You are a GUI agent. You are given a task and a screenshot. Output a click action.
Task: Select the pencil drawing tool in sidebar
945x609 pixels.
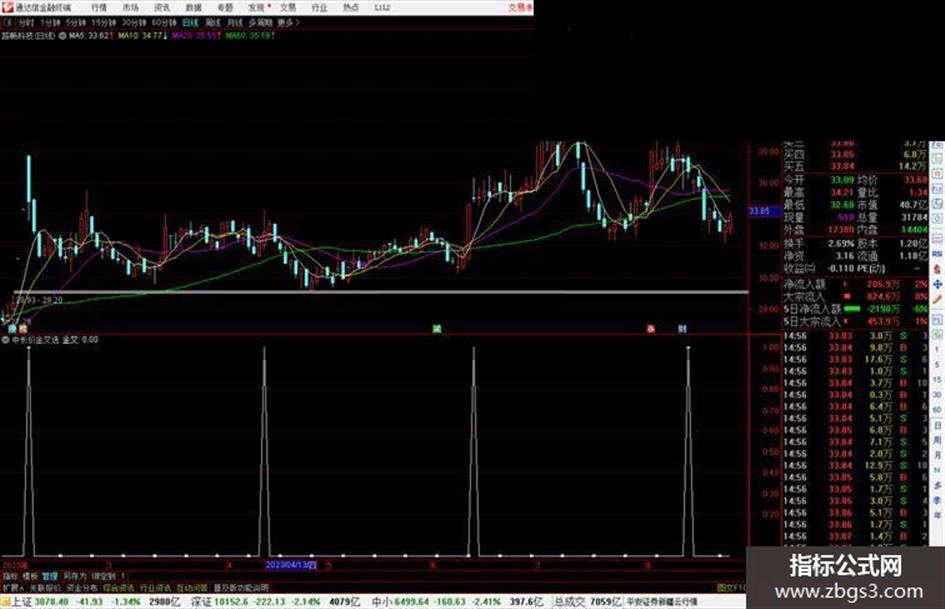tap(937, 299)
